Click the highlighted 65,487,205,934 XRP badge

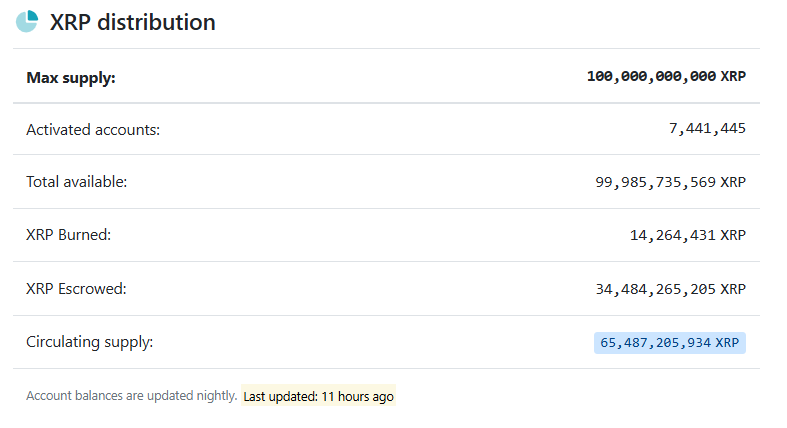[x=670, y=343]
